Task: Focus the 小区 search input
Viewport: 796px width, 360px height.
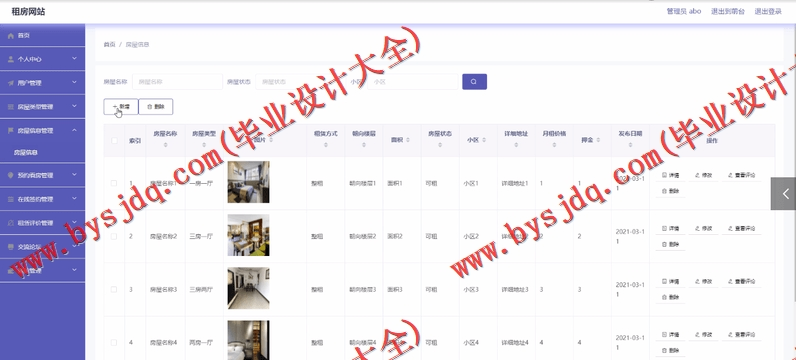Action: point(413,82)
